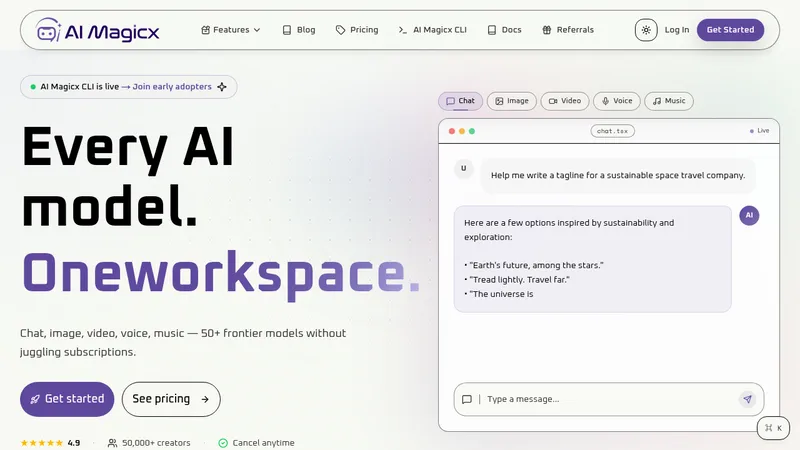
Task: Toggle the light/dark theme sun button
Action: 646,30
